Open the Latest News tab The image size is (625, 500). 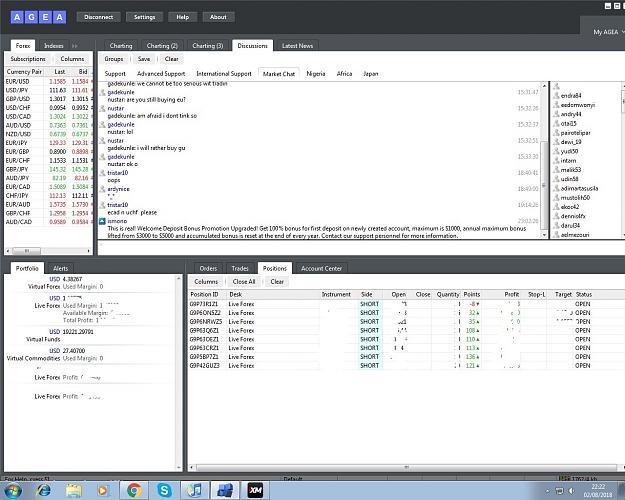tap(297, 46)
